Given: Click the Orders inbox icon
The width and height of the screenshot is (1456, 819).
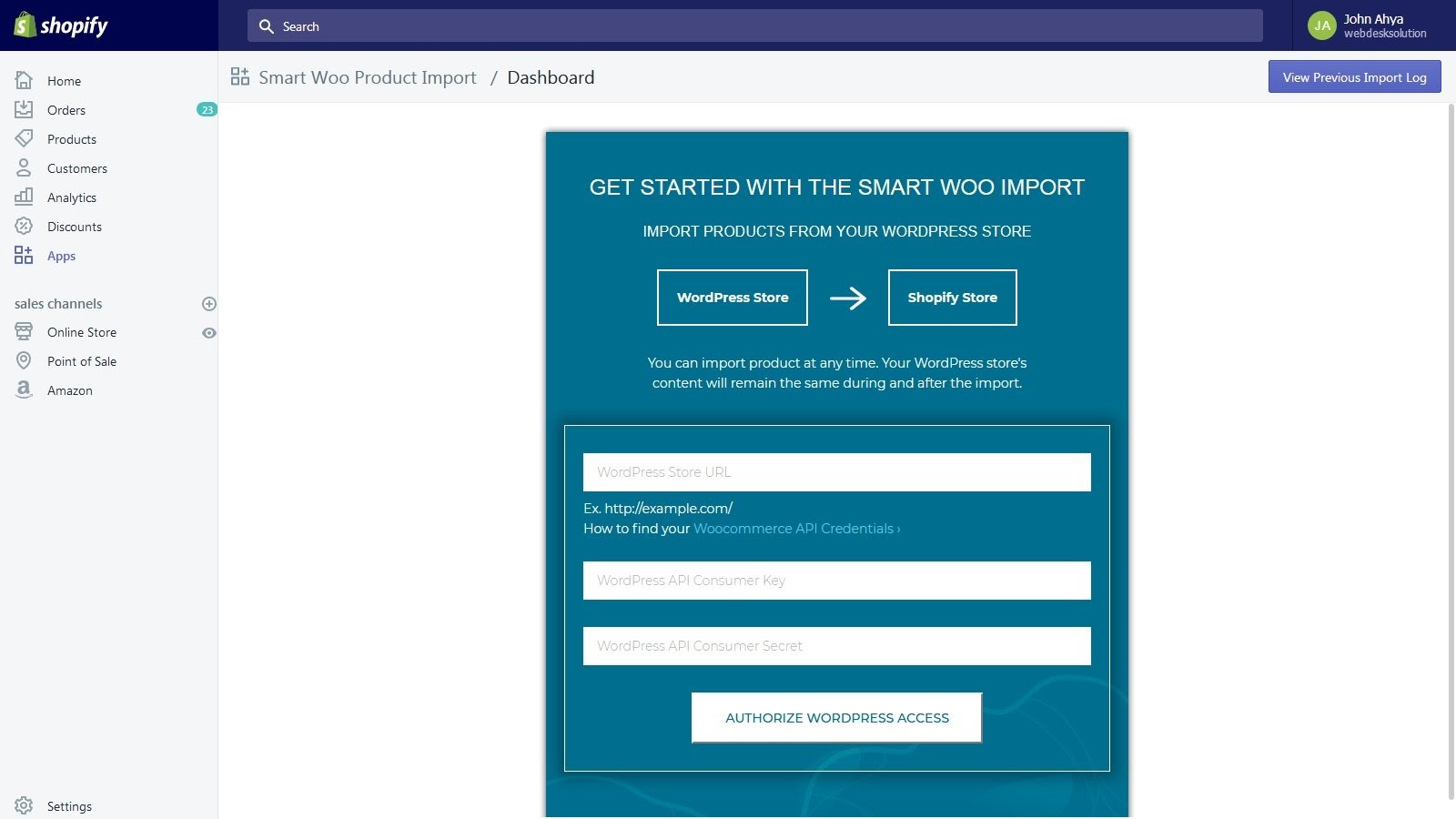Looking at the screenshot, I should 24,109.
